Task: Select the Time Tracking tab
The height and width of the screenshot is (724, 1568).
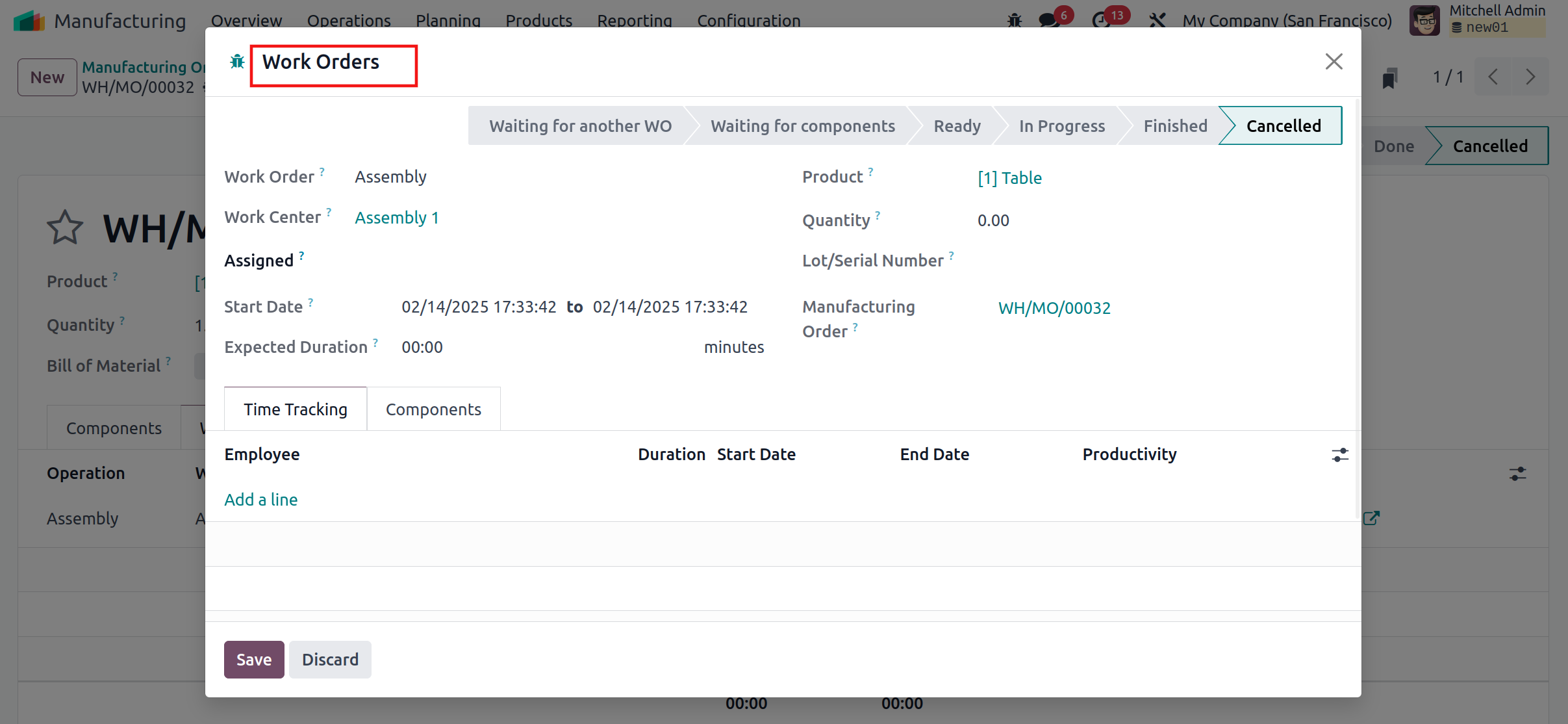Action: pyautogui.click(x=296, y=409)
